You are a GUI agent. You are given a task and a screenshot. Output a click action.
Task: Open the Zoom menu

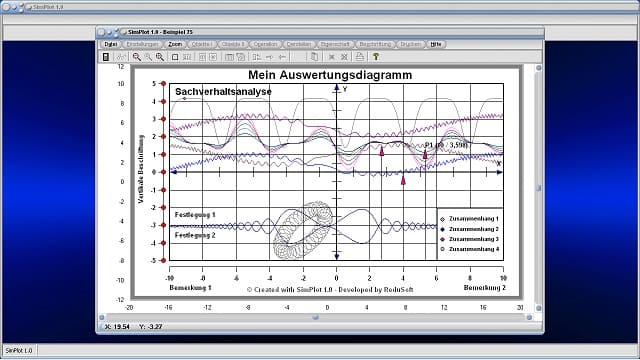pos(175,44)
